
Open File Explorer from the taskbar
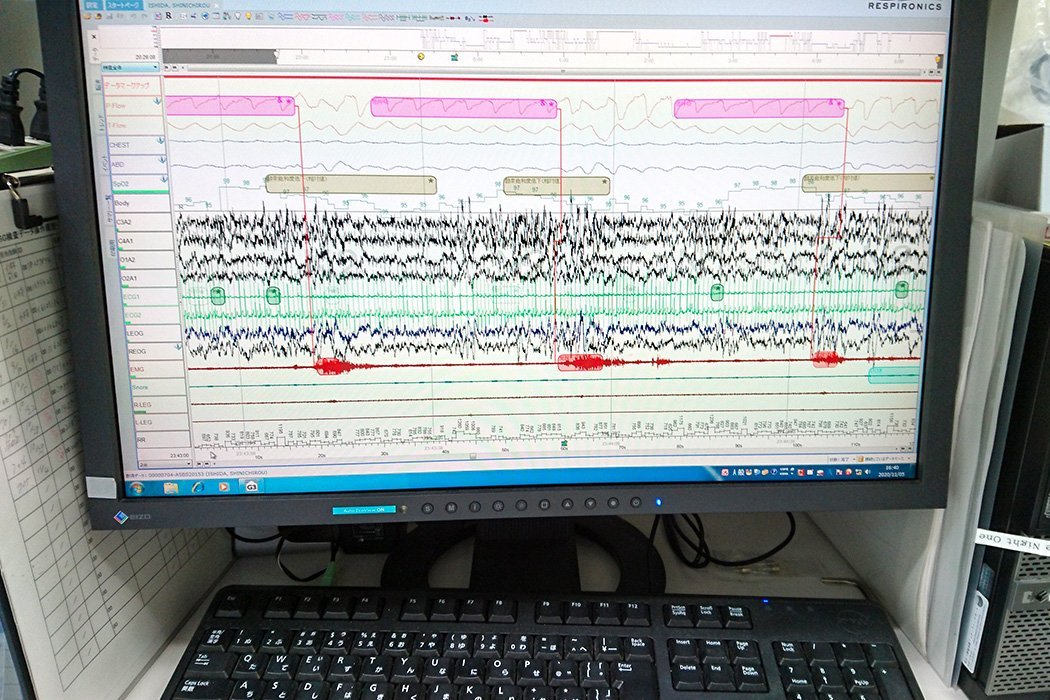coord(170,487)
